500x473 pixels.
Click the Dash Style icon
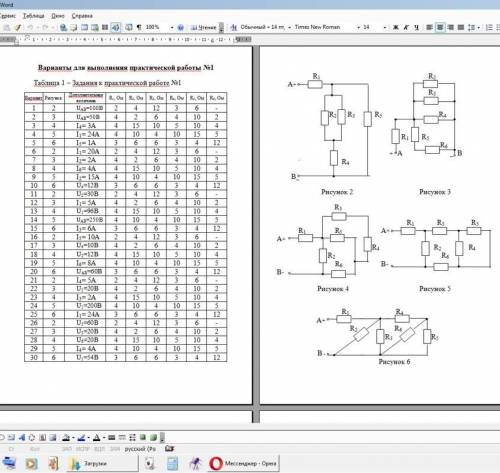[122, 437]
